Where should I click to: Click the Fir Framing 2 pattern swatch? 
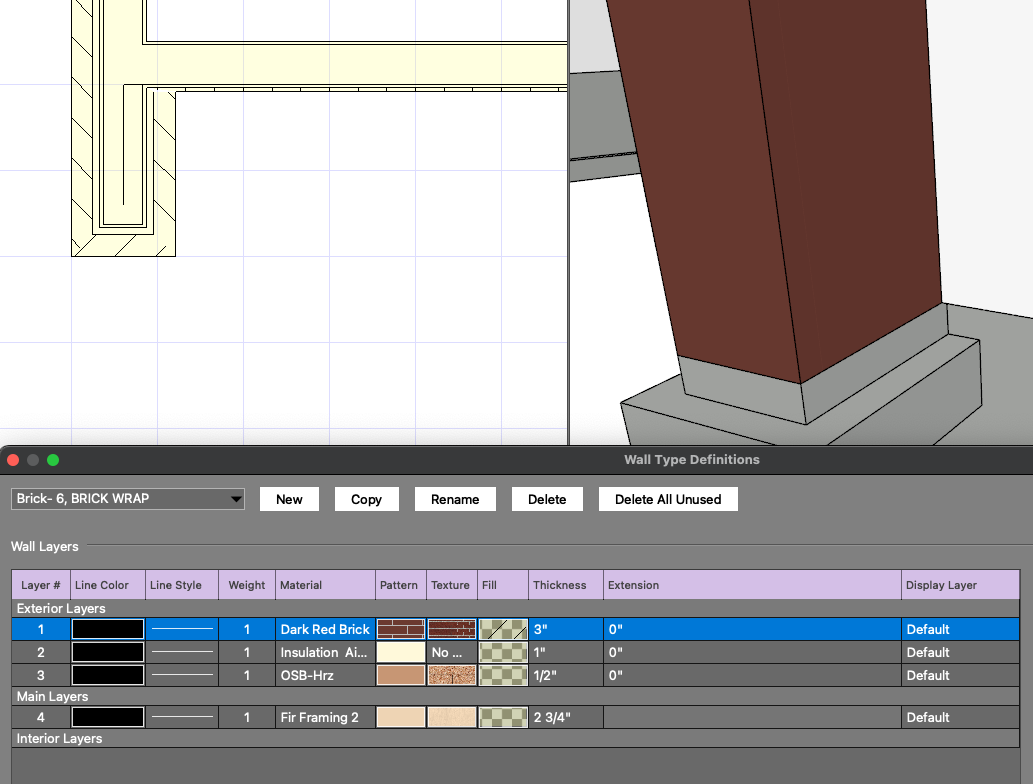click(x=401, y=717)
